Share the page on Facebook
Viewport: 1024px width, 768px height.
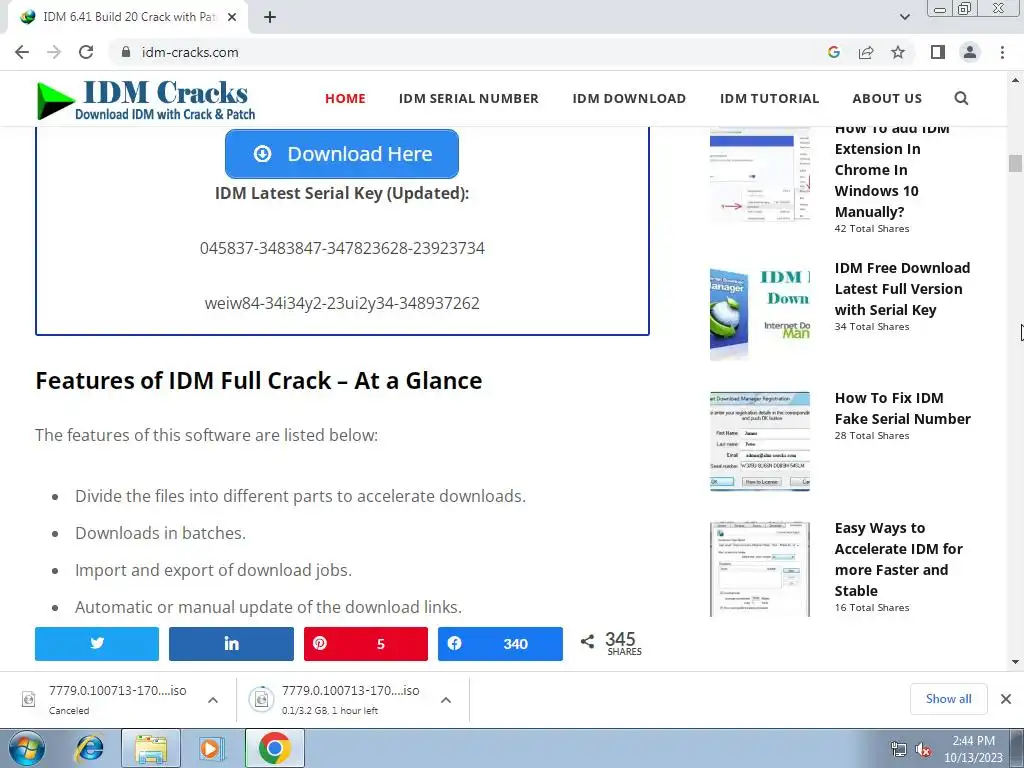[500, 644]
